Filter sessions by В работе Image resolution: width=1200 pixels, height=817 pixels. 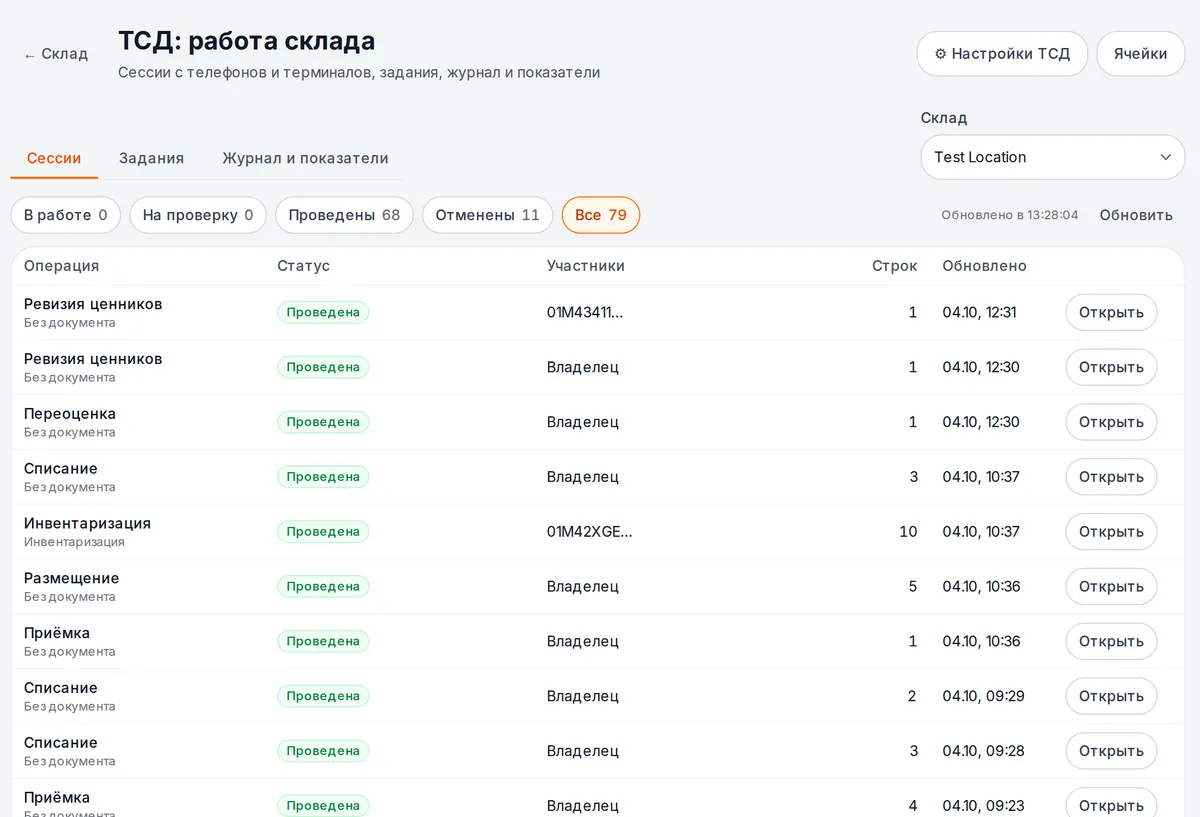click(66, 215)
